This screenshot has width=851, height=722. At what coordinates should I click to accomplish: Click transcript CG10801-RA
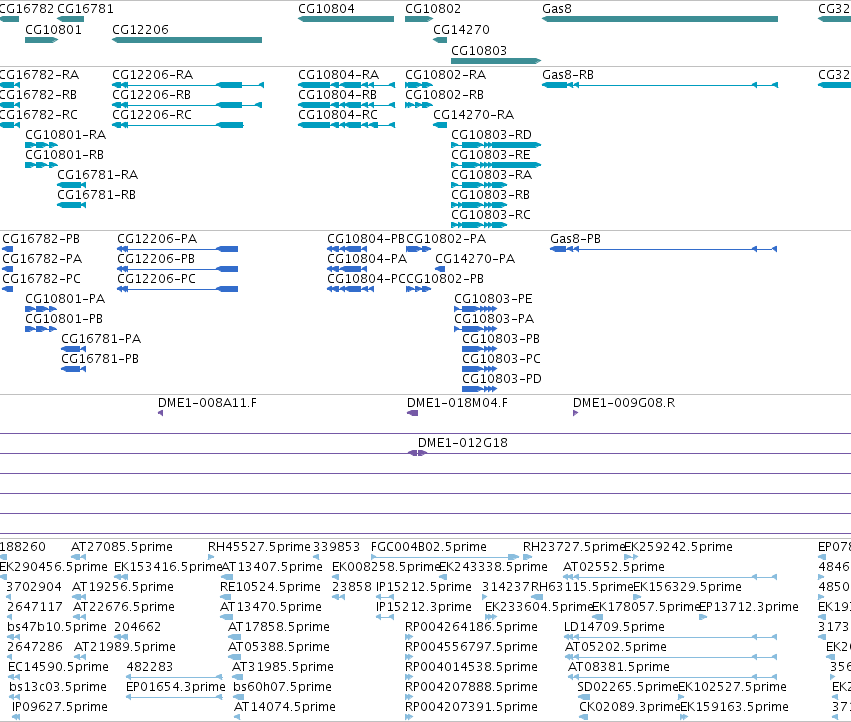coord(66,135)
